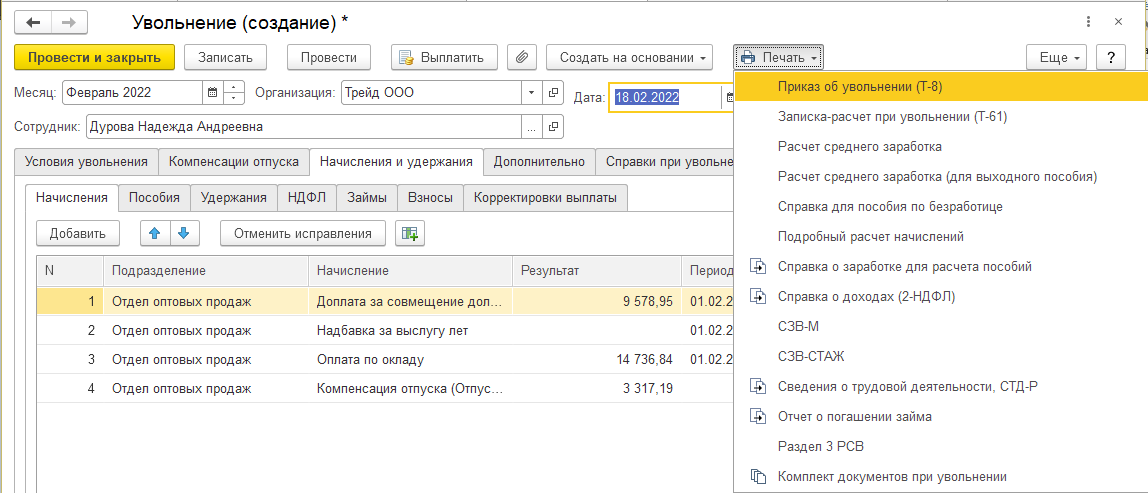Screen dimensions: 1148x493
Task: Click the green table add icon
Action: coord(409,233)
